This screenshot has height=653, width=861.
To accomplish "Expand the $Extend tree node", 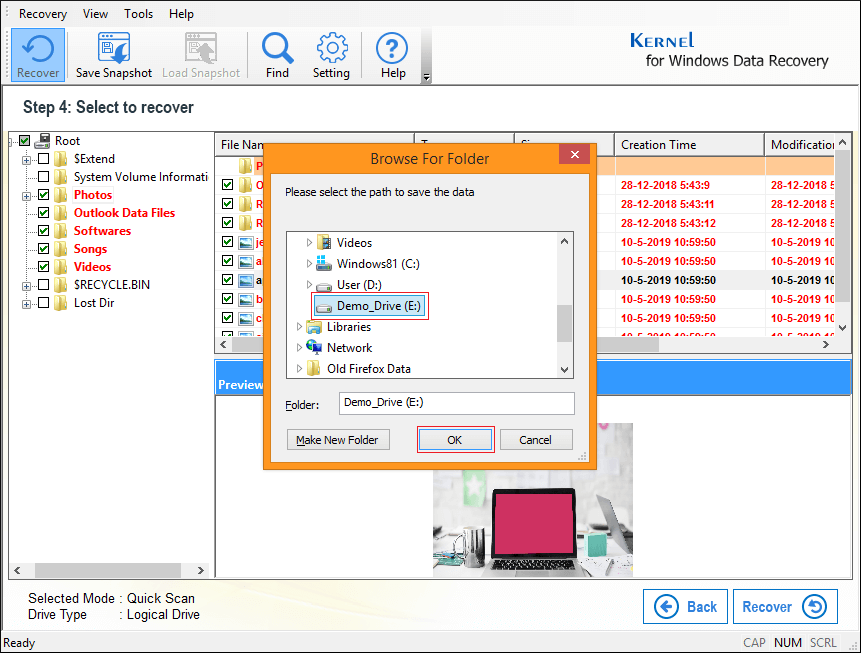I will click(26, 160).
